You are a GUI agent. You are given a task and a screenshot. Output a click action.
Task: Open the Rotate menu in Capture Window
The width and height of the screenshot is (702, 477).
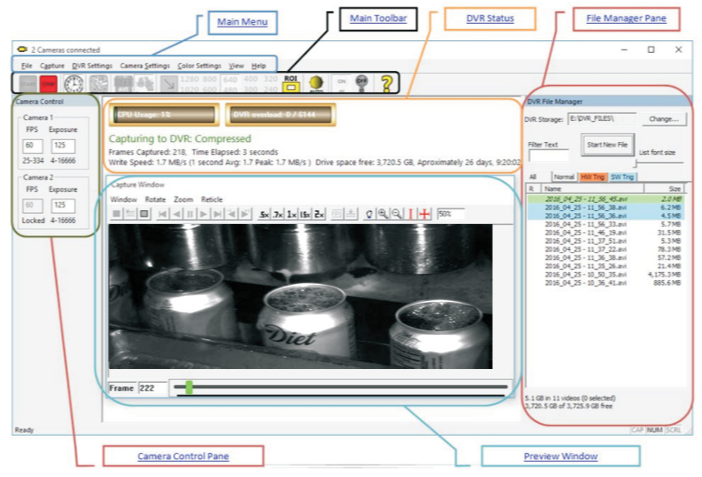[x=155, y=199]
